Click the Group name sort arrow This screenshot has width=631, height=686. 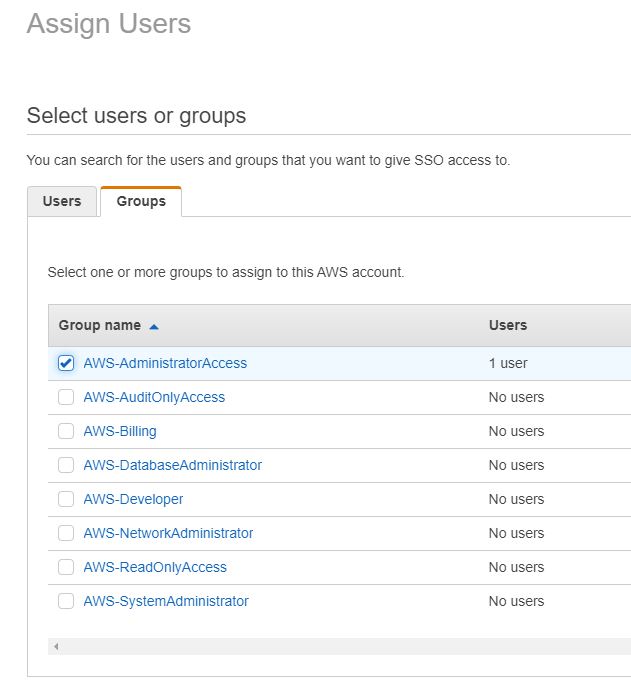tap(154, 326)
